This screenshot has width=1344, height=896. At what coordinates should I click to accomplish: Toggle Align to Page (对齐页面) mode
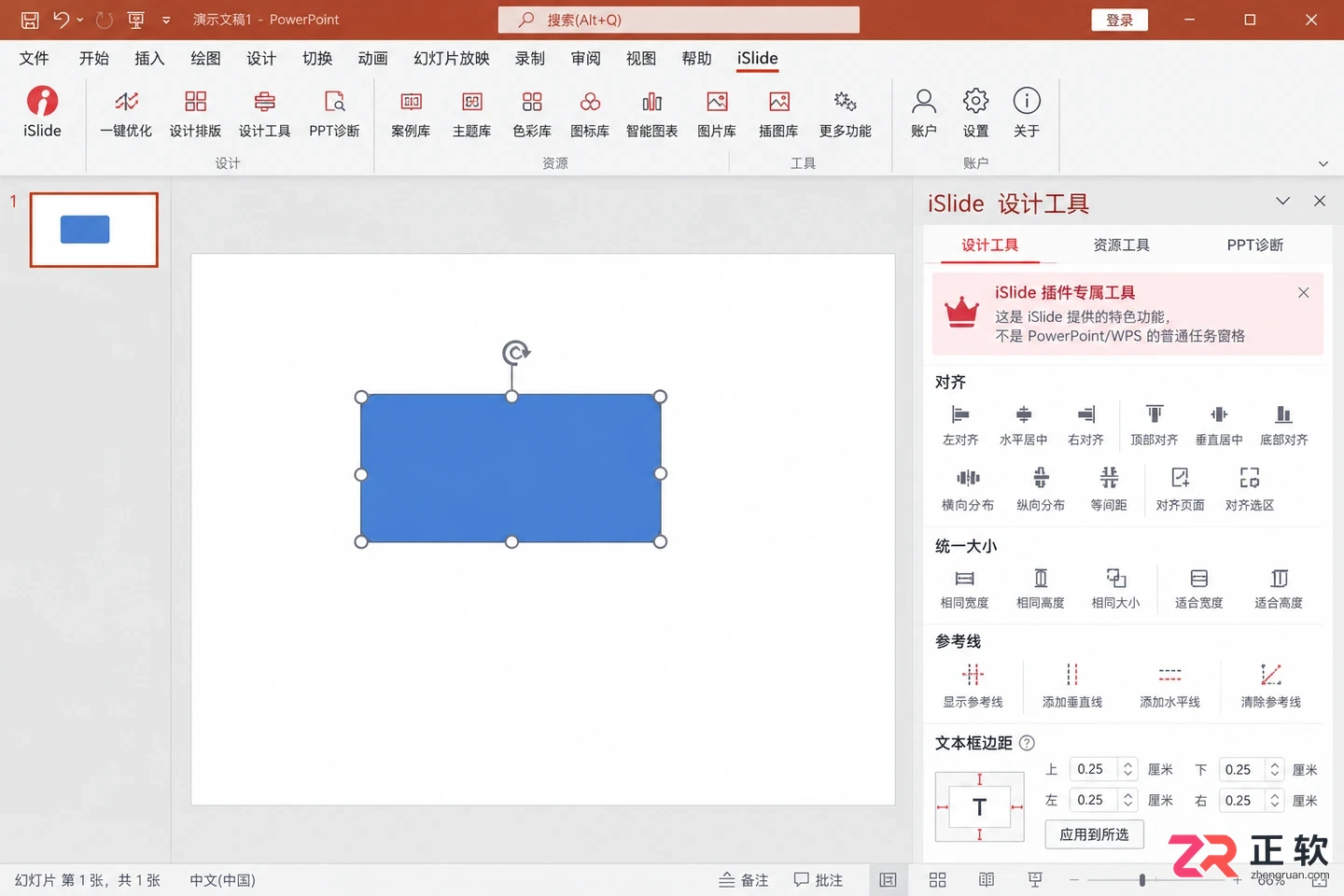(x=1180, y=489)
